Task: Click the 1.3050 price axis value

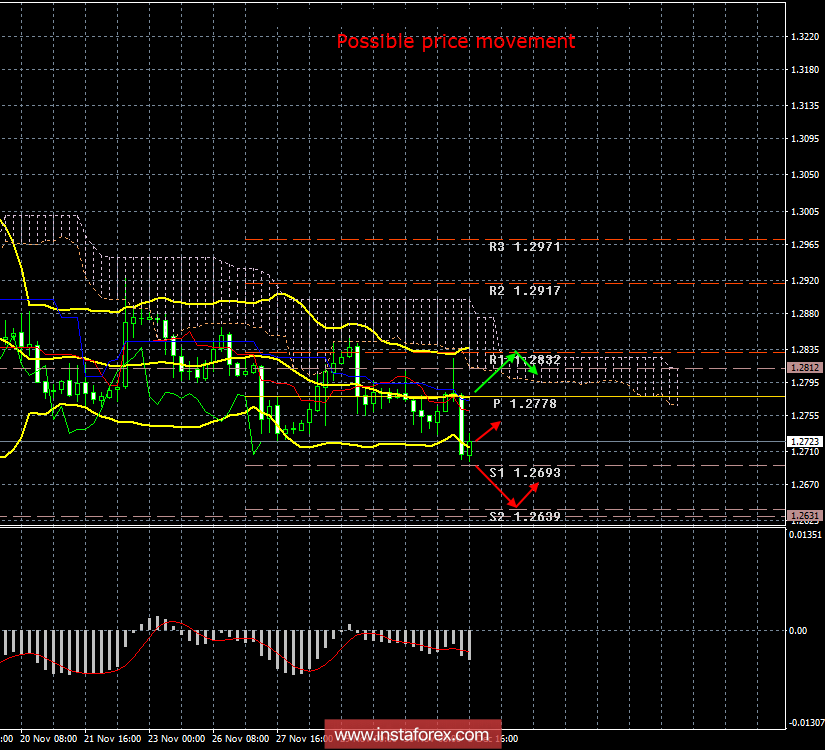Action: click(805, 175)
